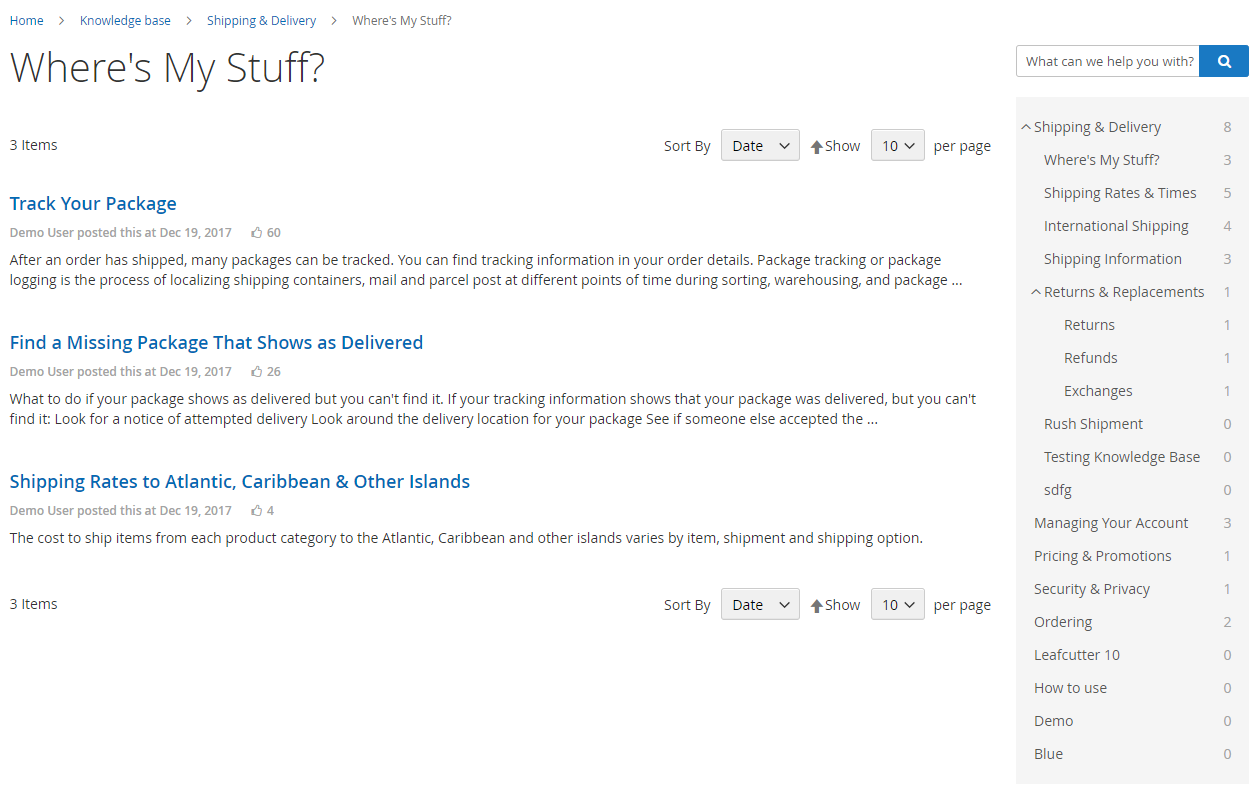Collapse the Shipping & Delivery category chevron
Viewport: 1260px width, 795px height.
(1026, 127)
